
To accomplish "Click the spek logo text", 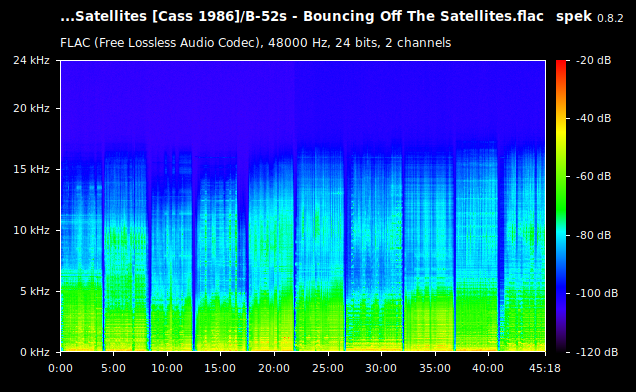I will [x=574, y=17].
